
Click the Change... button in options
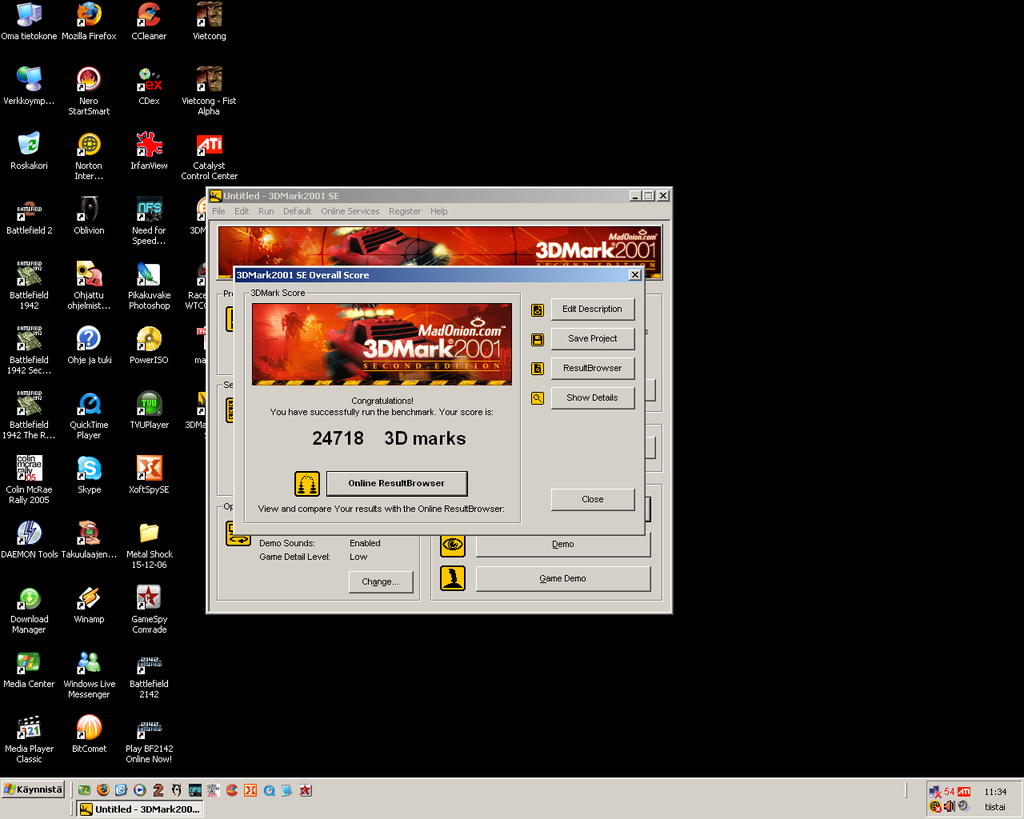[x=380, y=582]
